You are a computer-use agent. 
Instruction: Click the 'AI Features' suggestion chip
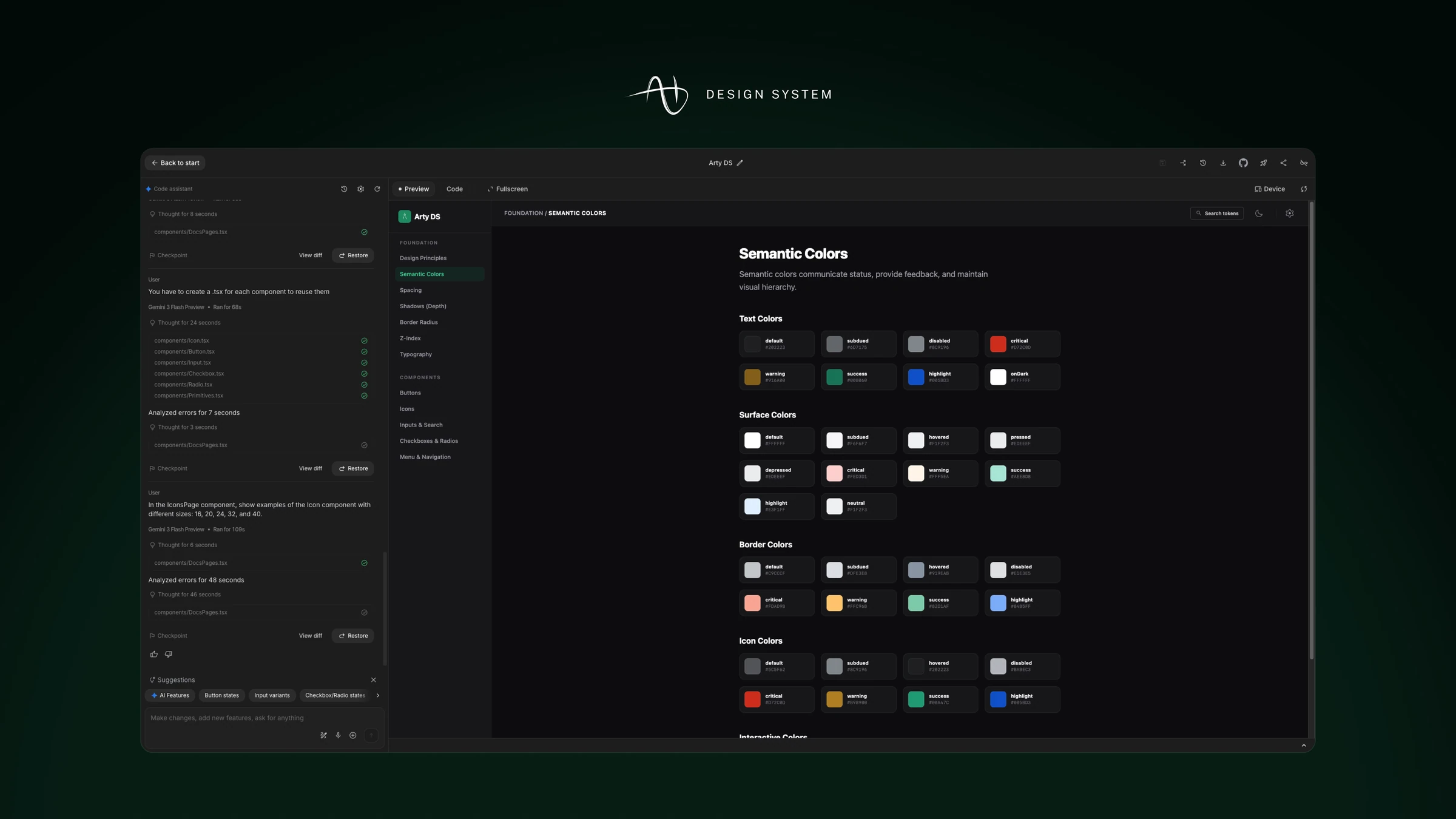(170, 696)
